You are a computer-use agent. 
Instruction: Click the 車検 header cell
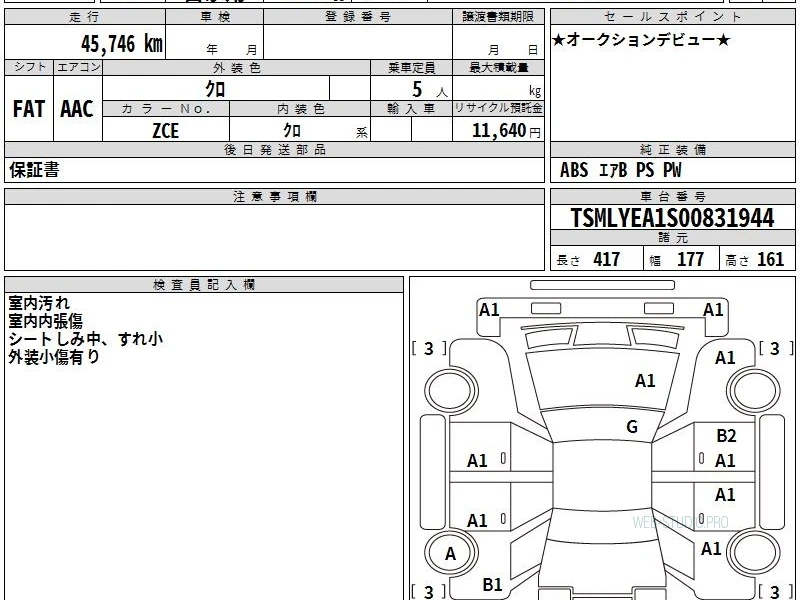tap(215, 17)
